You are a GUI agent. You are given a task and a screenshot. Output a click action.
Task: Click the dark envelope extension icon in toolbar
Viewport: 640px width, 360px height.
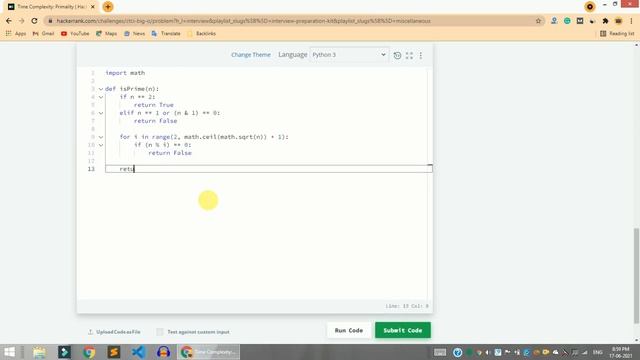[x=580, y=21]
